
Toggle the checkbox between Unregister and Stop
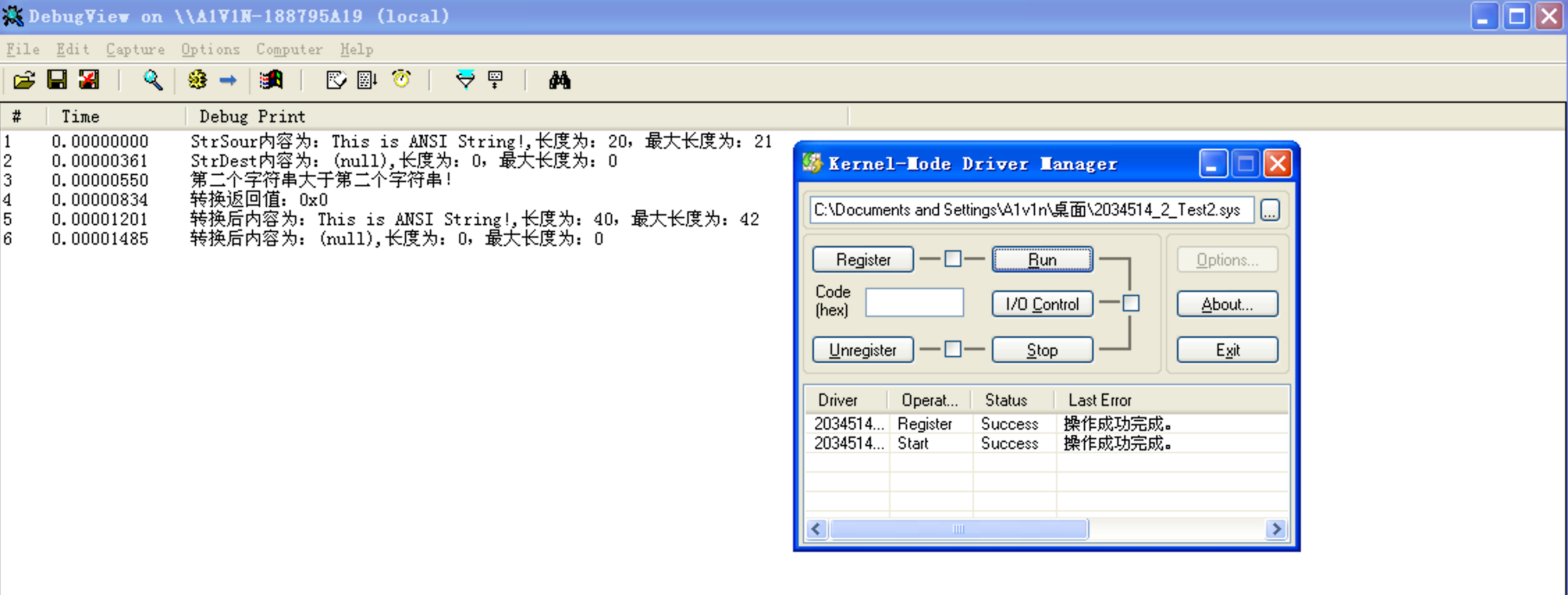tap(953, 349)
